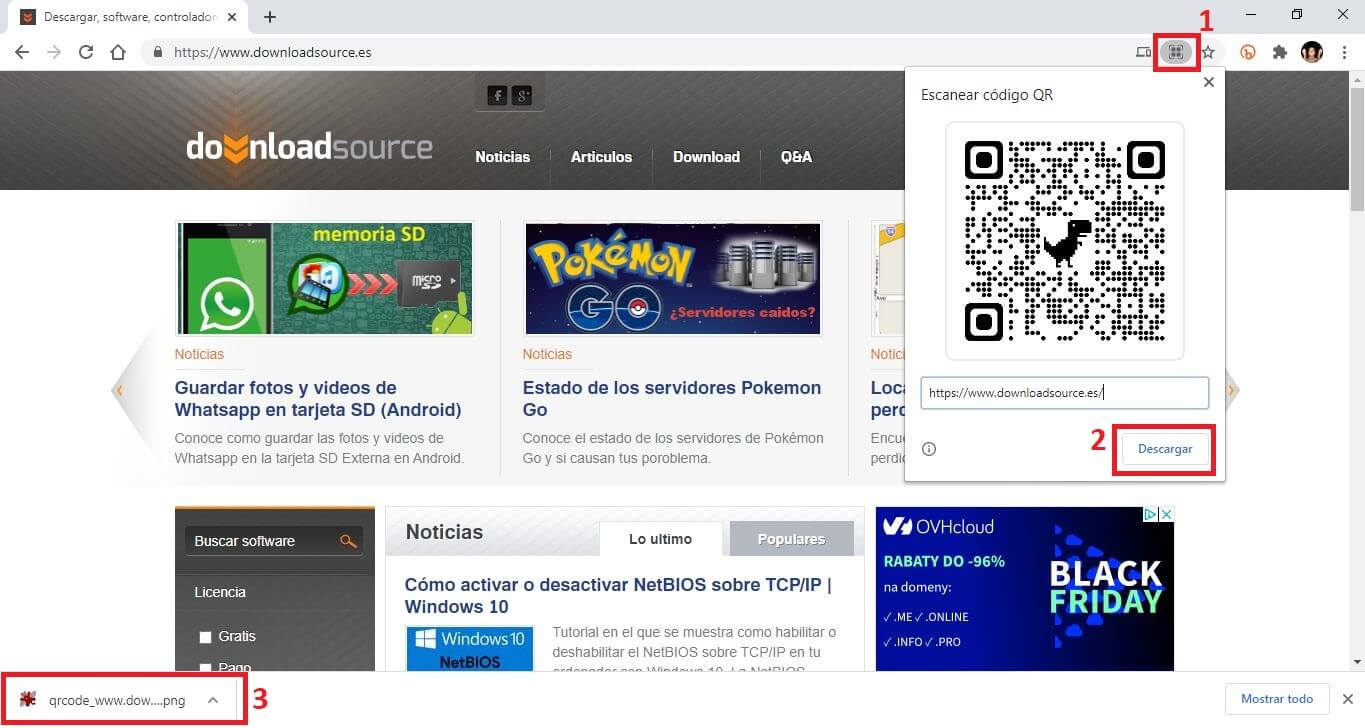Click the Descargar button

[1165, 449]
